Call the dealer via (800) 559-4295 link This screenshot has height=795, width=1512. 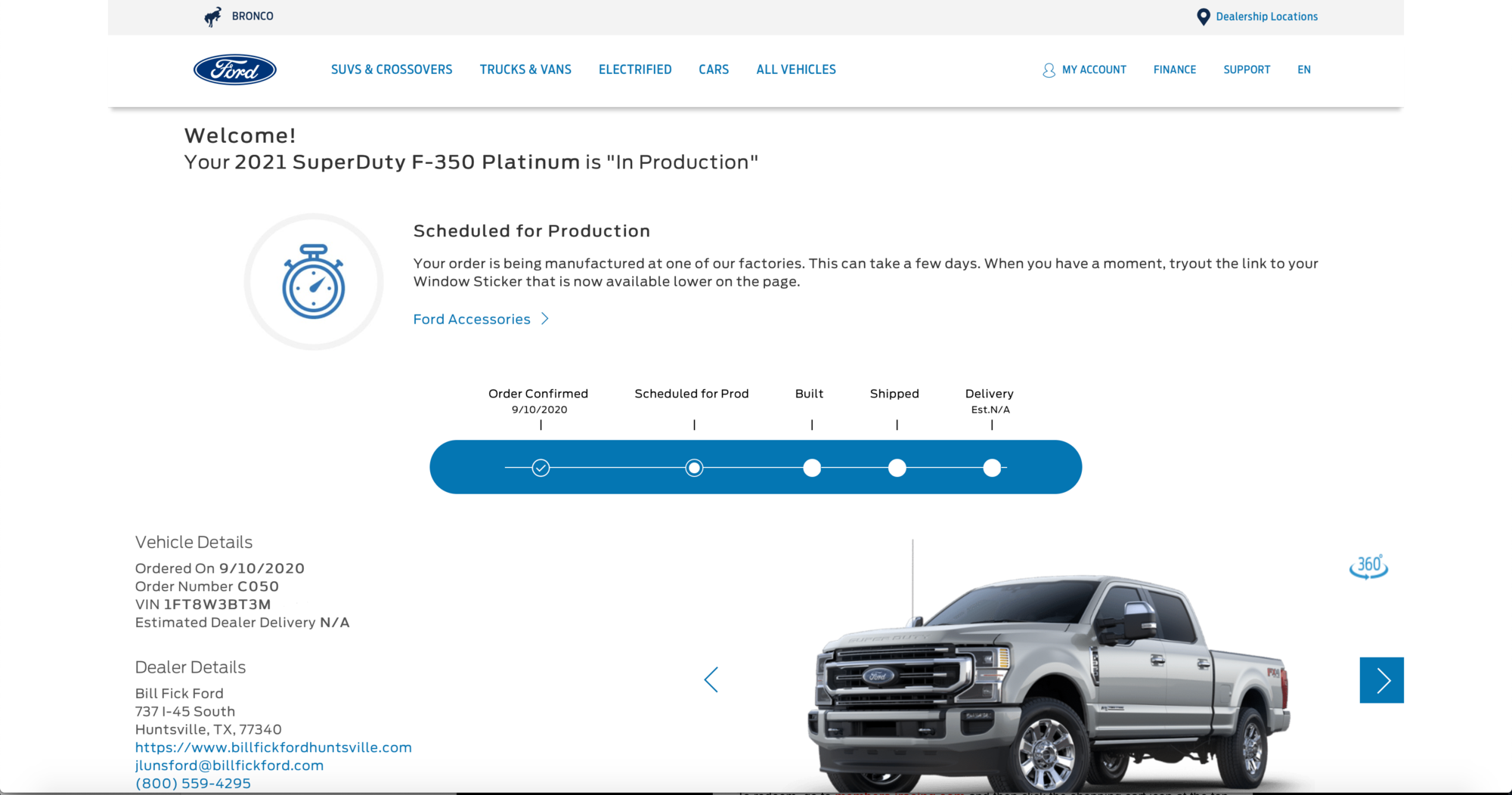click(x=193, y=783)
